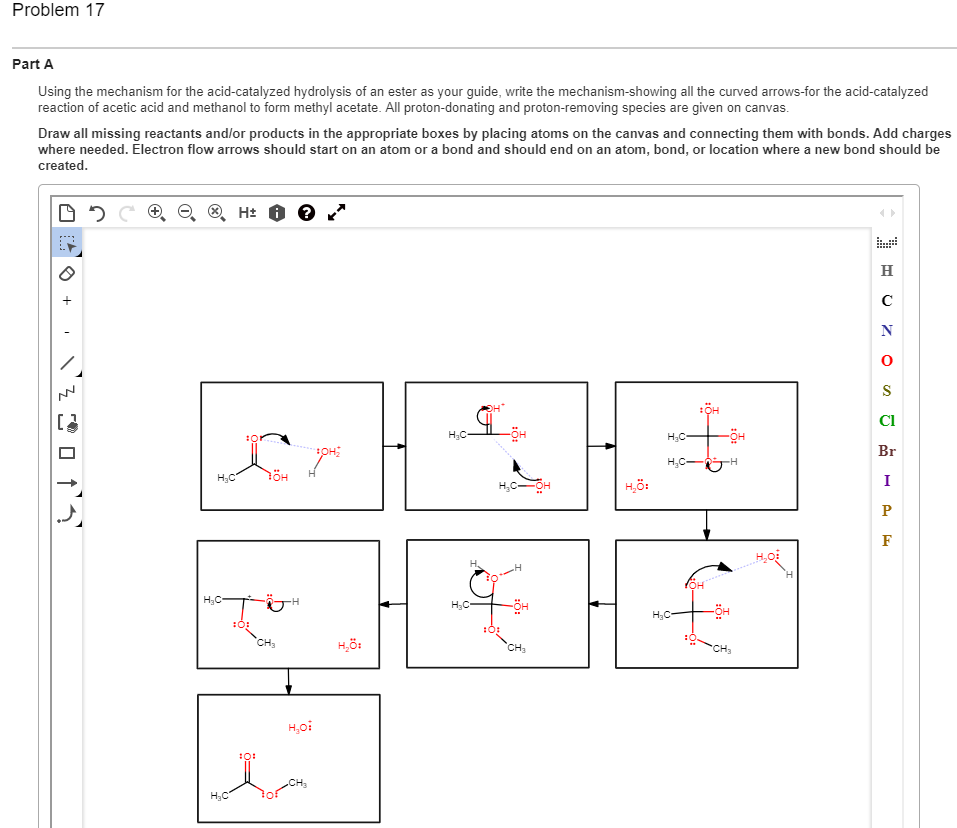The image size is (957, 828).
Task: Select the rectangle drawing tool
Action: 66,453
